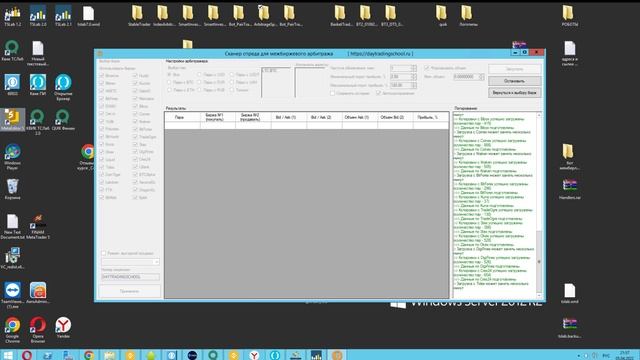Screen dimensions: 640x360
Task: Click the selected currencies list box
Action: click(x=276, y=82)
